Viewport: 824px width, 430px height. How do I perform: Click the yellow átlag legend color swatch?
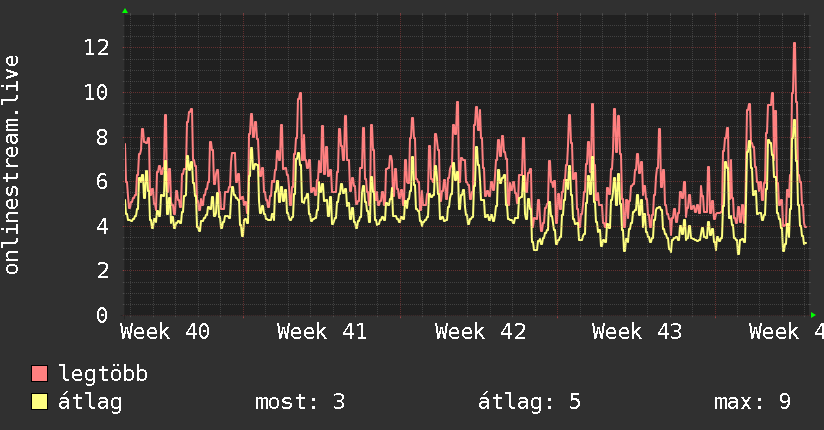(x=39, y=402)
